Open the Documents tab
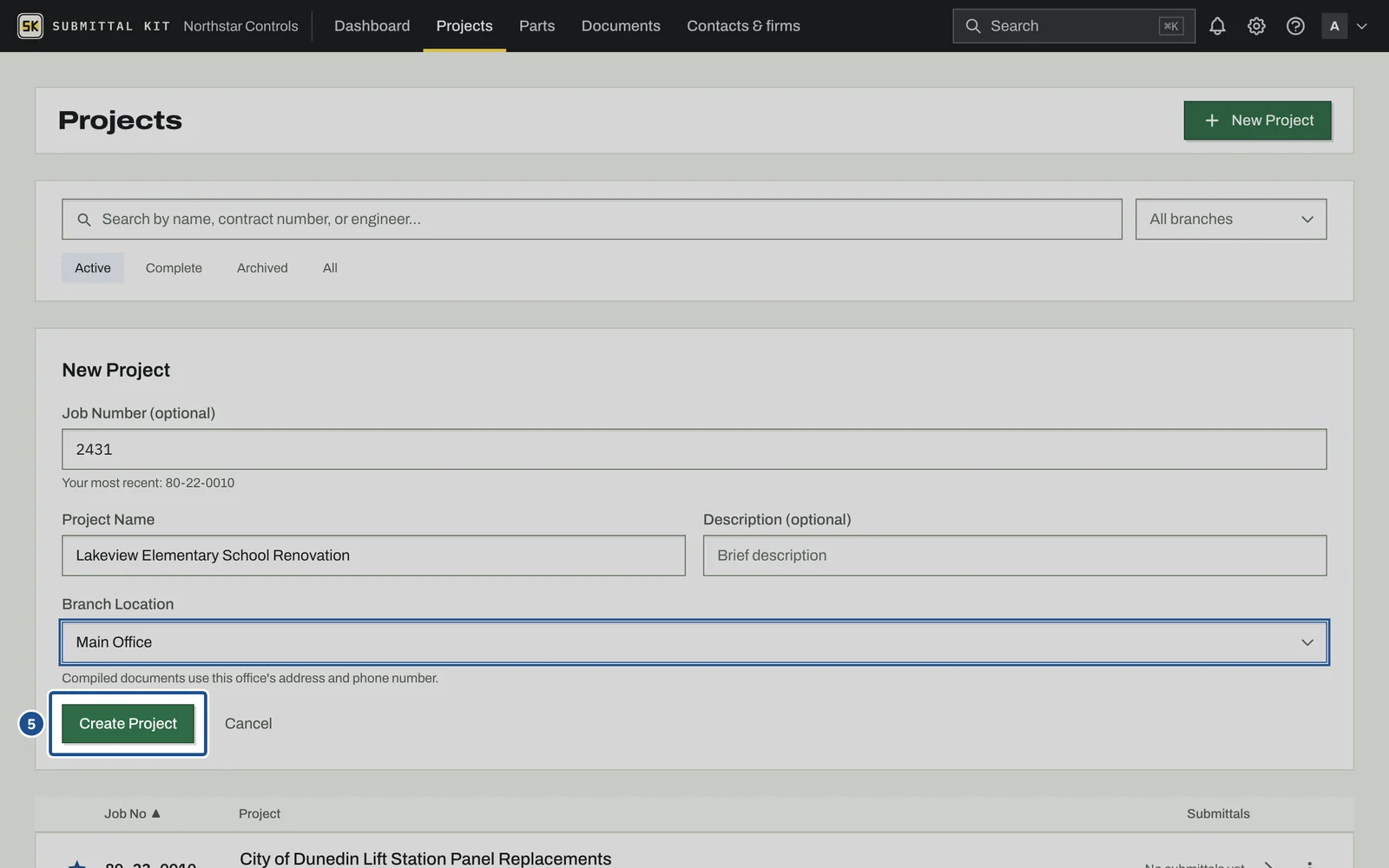Image resolution: width=1389 pixels, height=868 pixels. point(621,26)
